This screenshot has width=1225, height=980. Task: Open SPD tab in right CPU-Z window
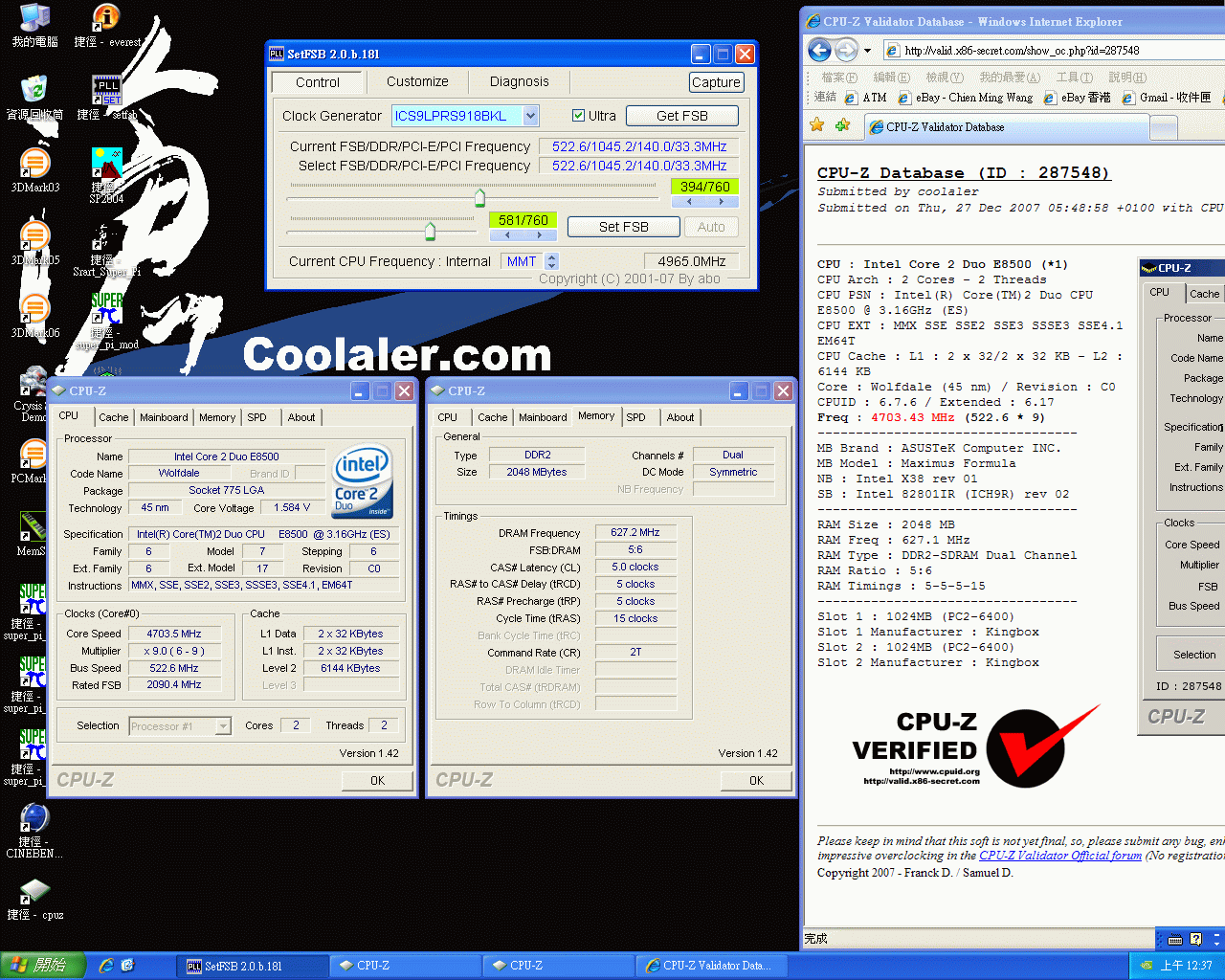[636, 417]
